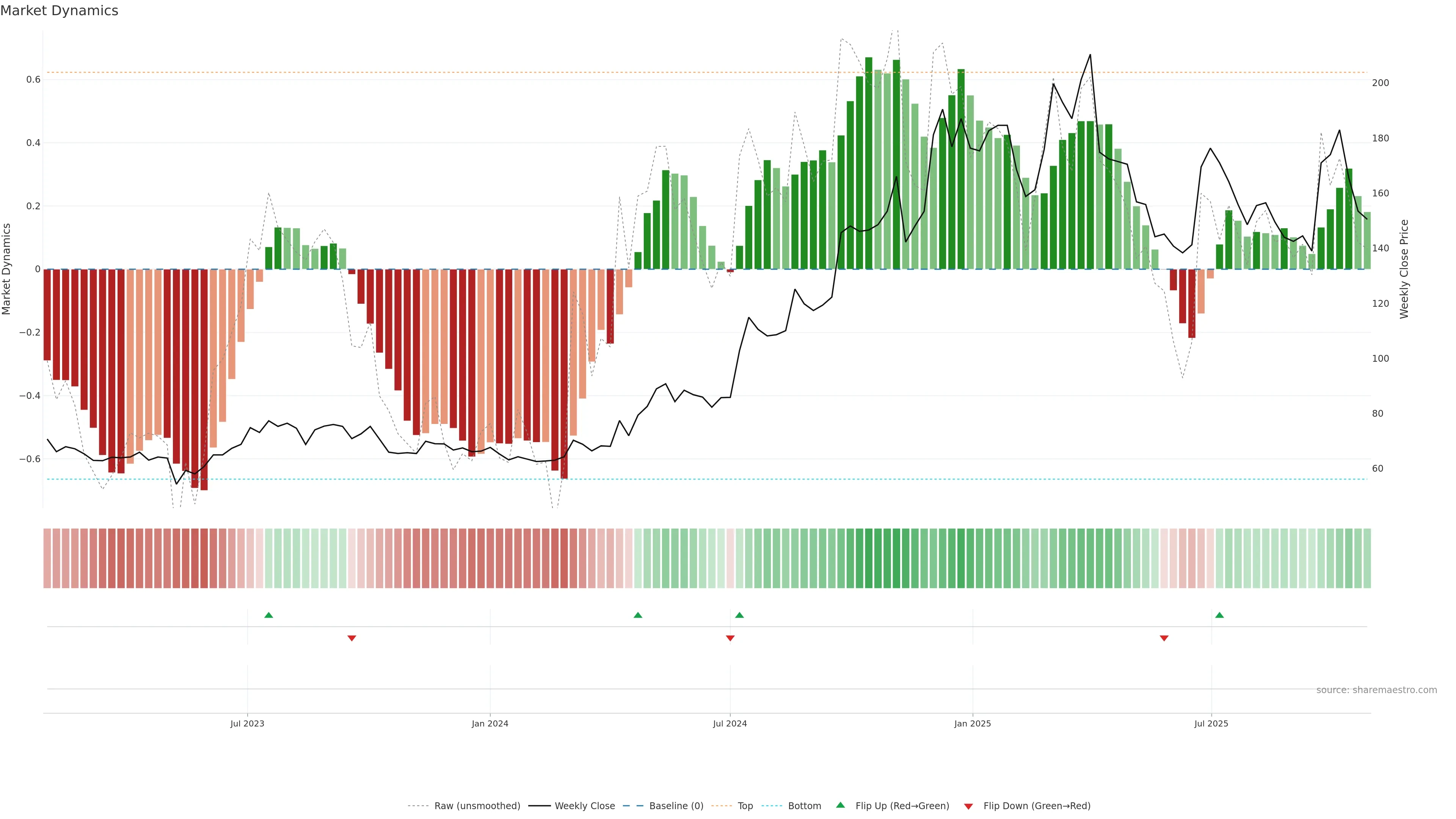Click the Market Dynamics chart title
This screenshot has height=819, width=1456.
[x=60, y=11]
